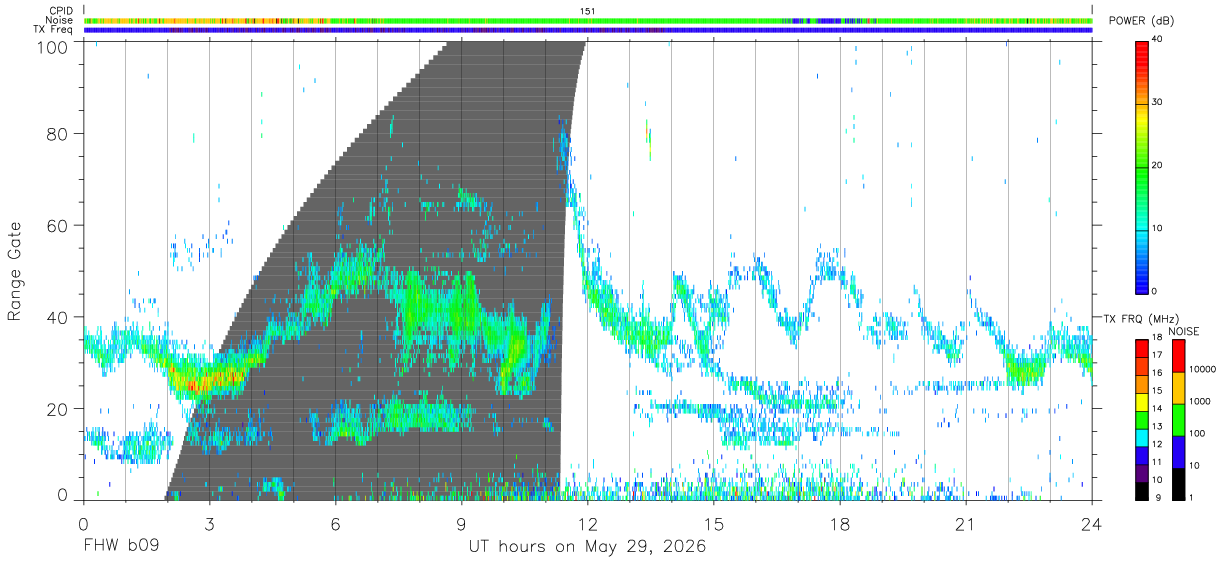Click the x-axis tick label '21'
The image size is (1228, 567).
coord(965,524)
